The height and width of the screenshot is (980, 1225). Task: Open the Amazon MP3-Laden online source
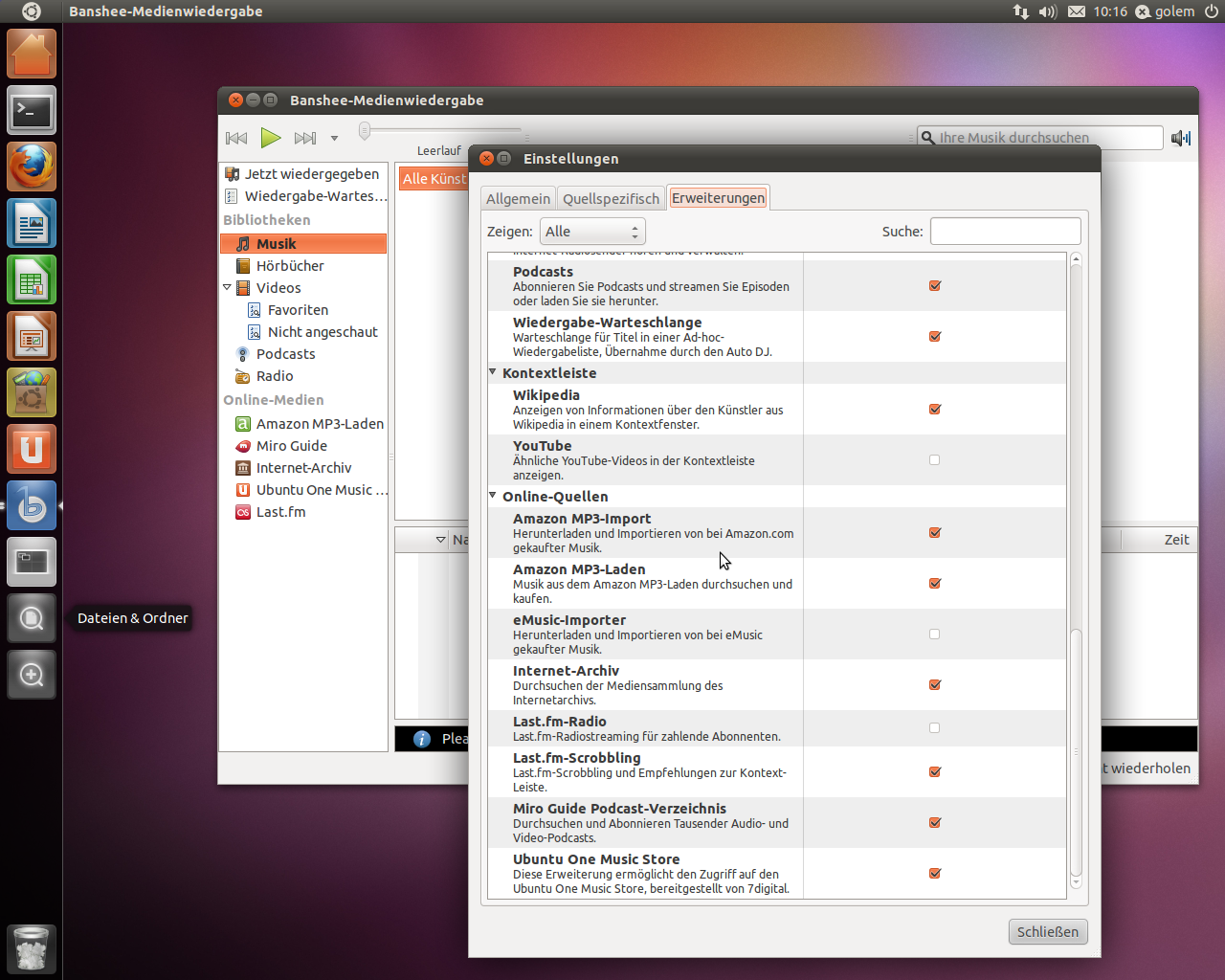320,423
